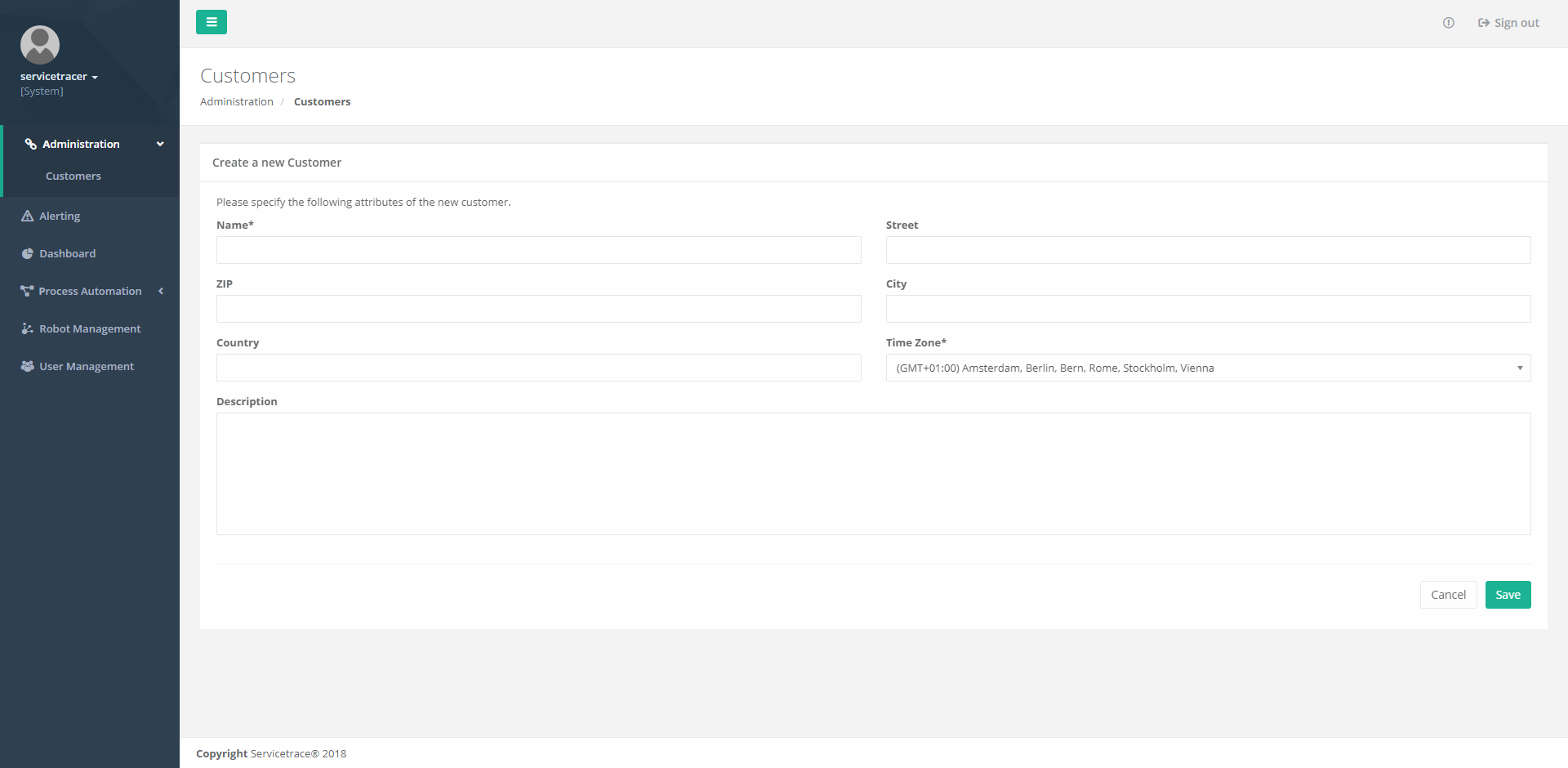Click the Sign out link
1568x768 pixels.
point(1508,23)
